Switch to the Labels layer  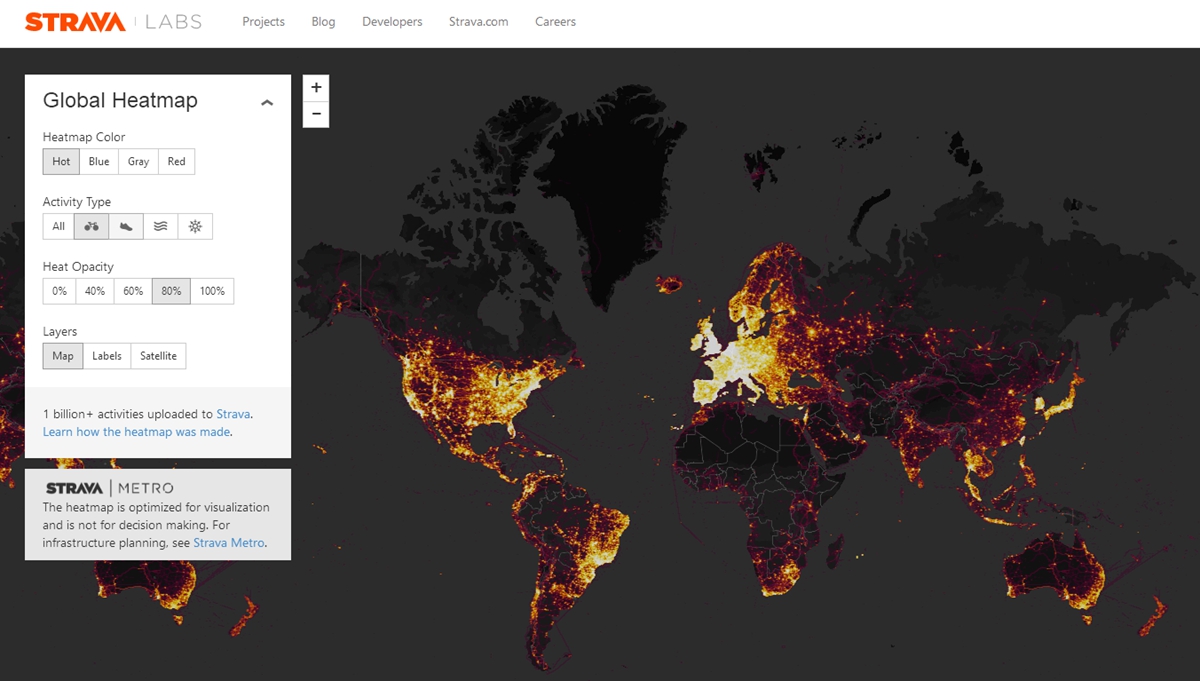107,356
